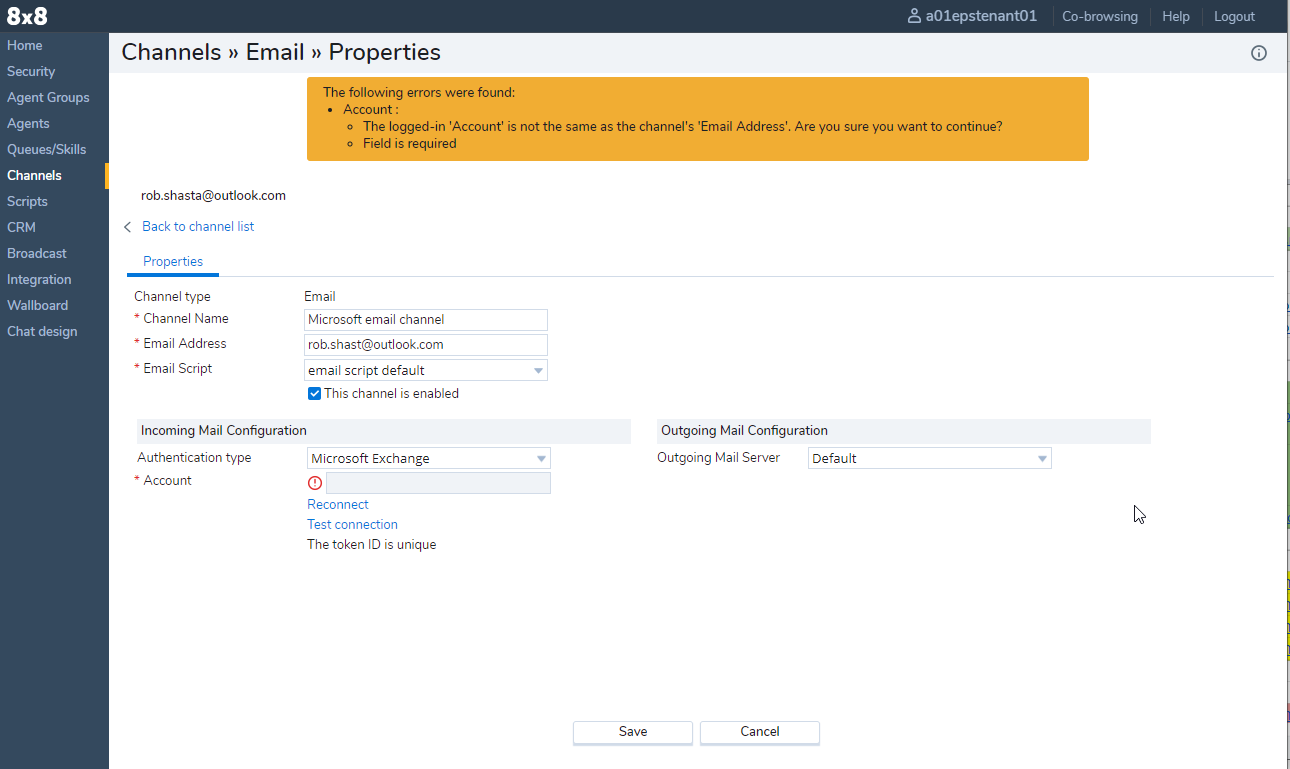Select Queues/Skills in sidebar
The width and height of the screenshot is (1290, 769).
pos(47,149)
